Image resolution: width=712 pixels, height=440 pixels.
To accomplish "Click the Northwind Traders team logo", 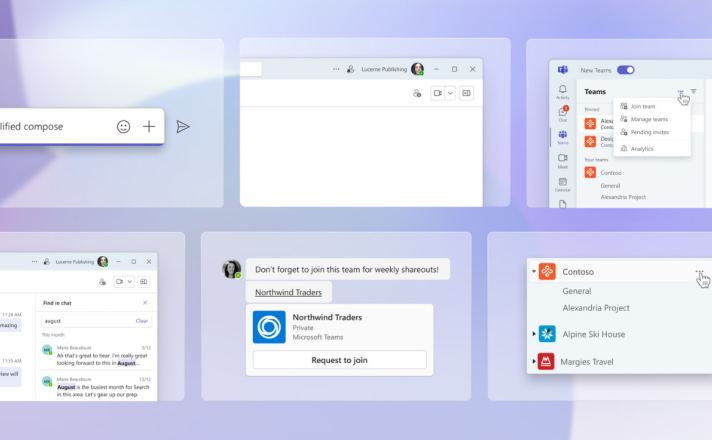I will click(x=269, y=327).
